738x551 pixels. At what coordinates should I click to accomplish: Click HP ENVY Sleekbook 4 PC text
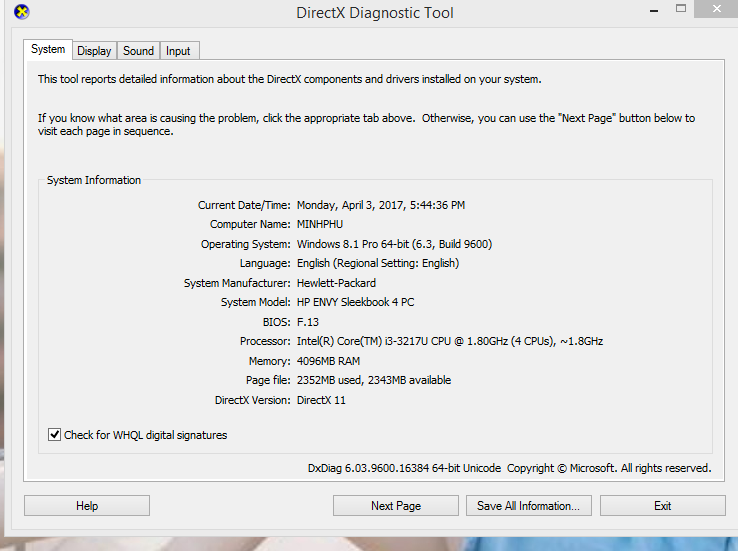click(355, 302)
